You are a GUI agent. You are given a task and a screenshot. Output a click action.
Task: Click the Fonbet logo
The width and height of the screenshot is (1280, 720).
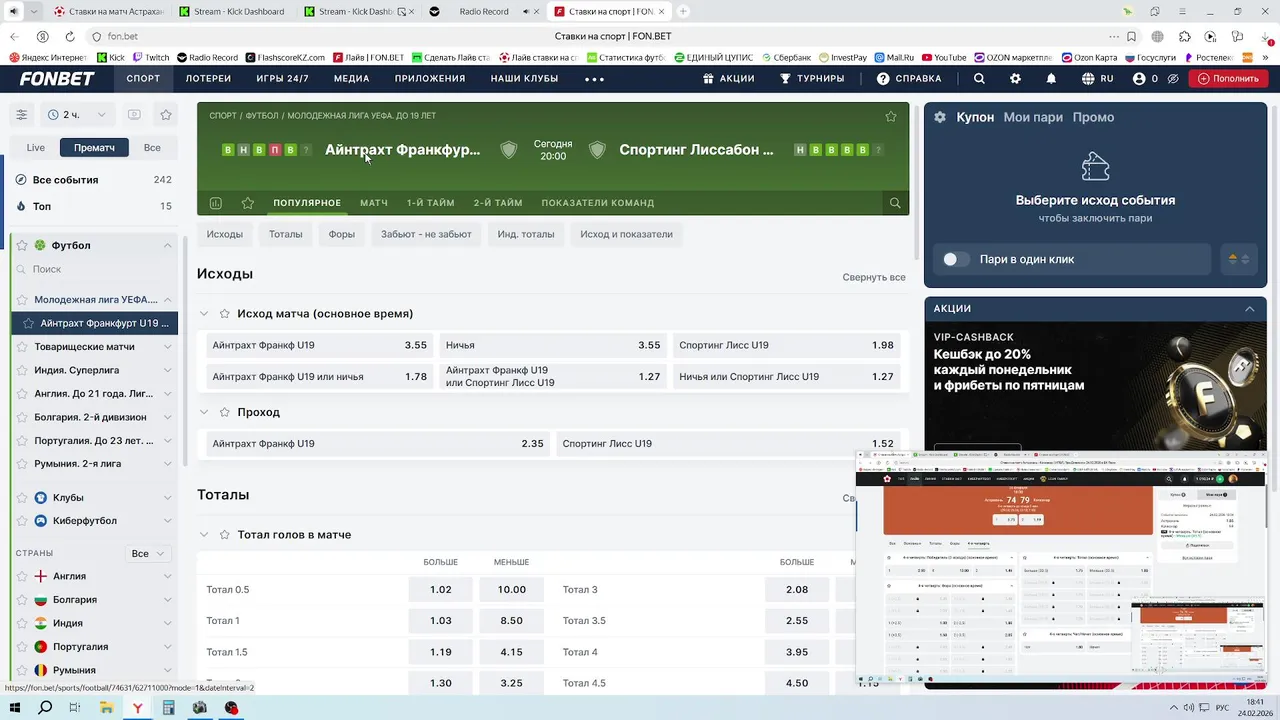tap(57, 78)
